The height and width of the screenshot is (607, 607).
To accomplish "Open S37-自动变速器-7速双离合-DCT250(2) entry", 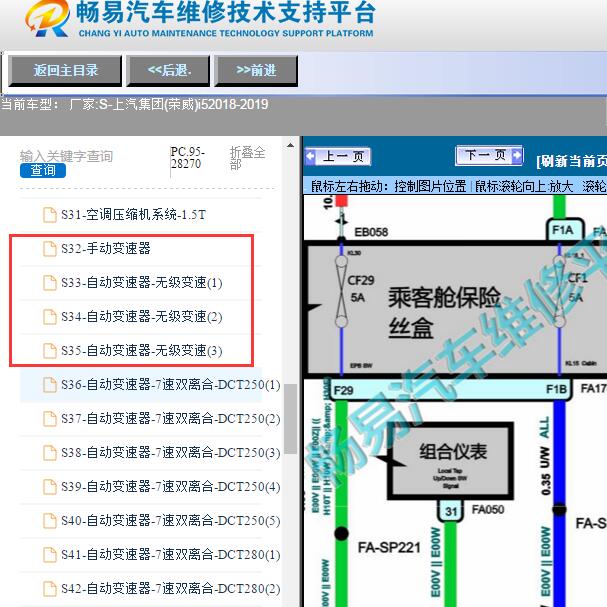I will tap(171, 419).
